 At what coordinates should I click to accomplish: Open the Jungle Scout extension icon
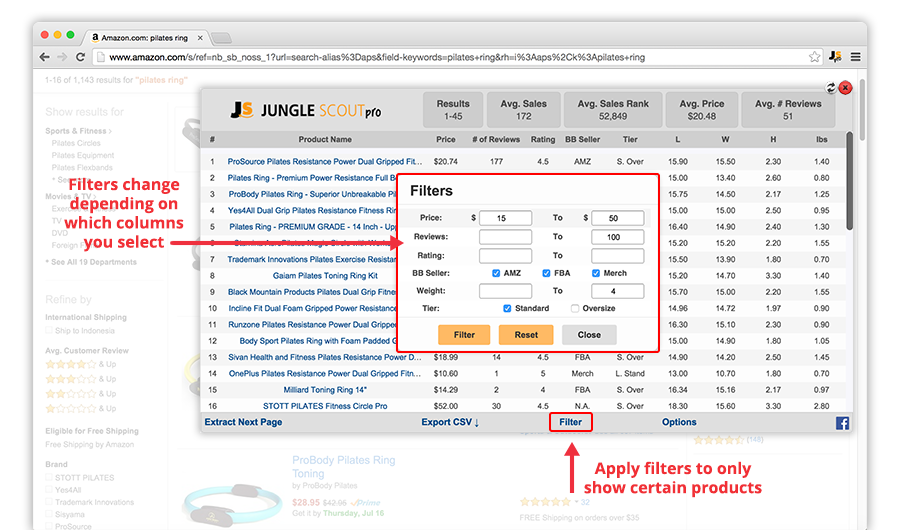coord(835,56)
